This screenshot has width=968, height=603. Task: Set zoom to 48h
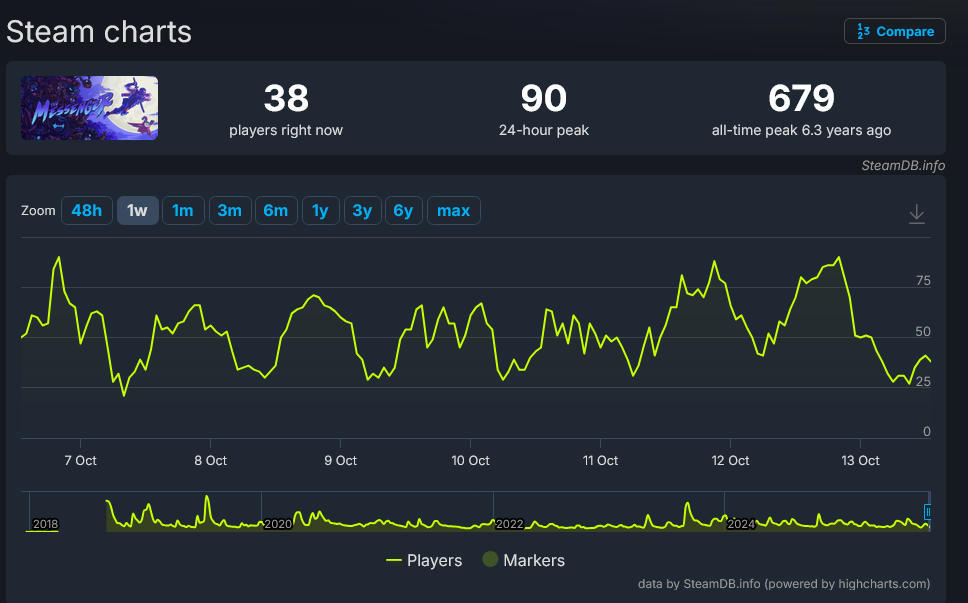point(86,210)
